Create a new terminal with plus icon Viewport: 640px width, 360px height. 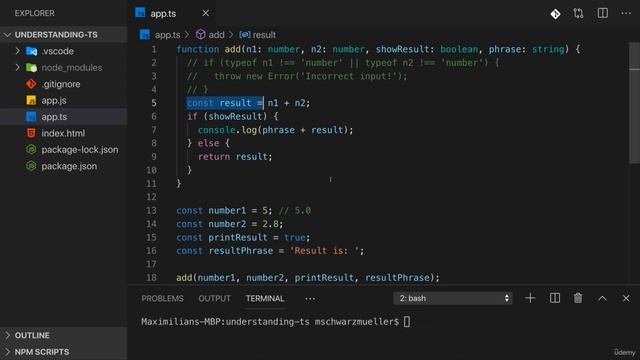tap(530, 298)
